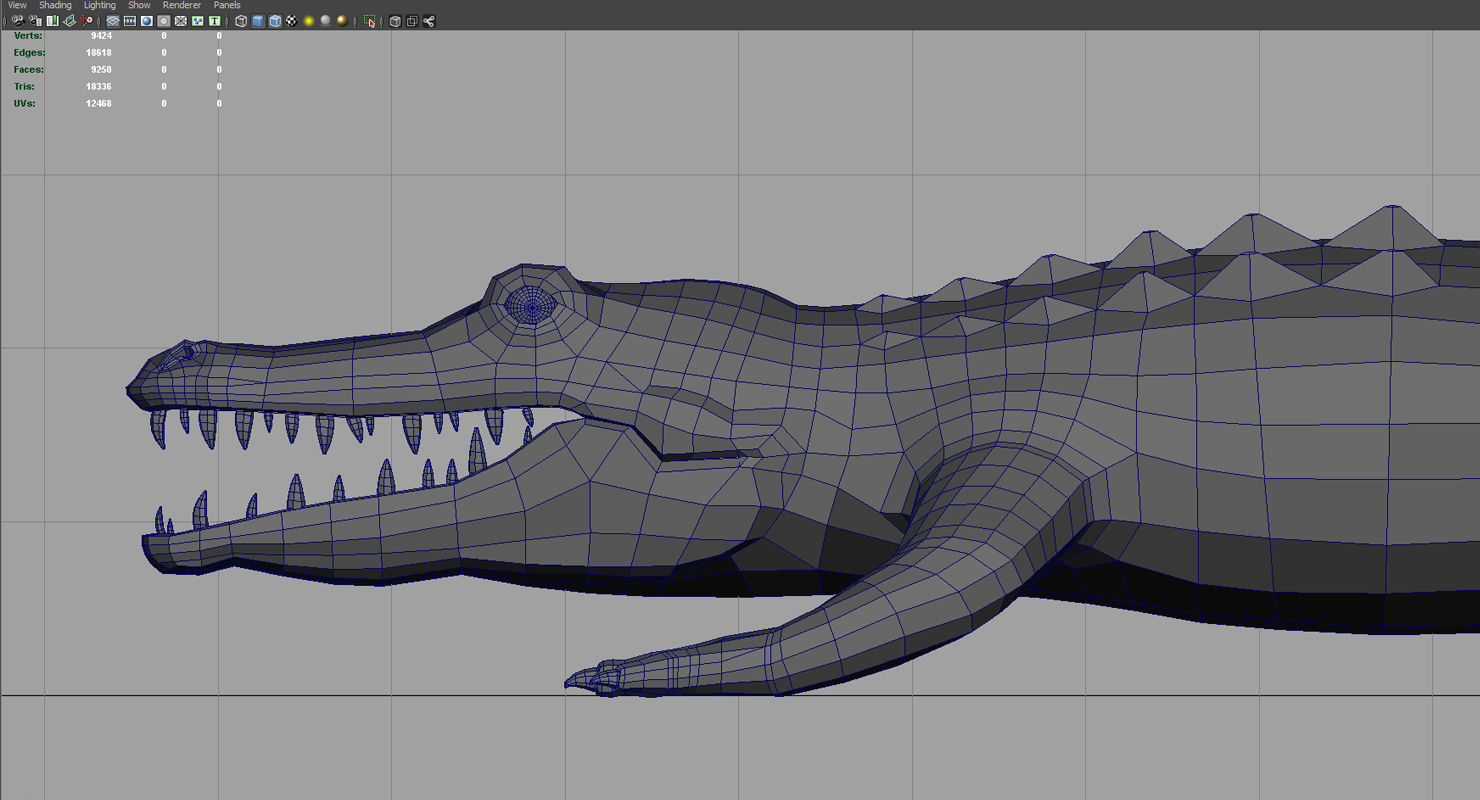Open the Renderer menu
The image size is (1480, 800).
tap(182, 5)
